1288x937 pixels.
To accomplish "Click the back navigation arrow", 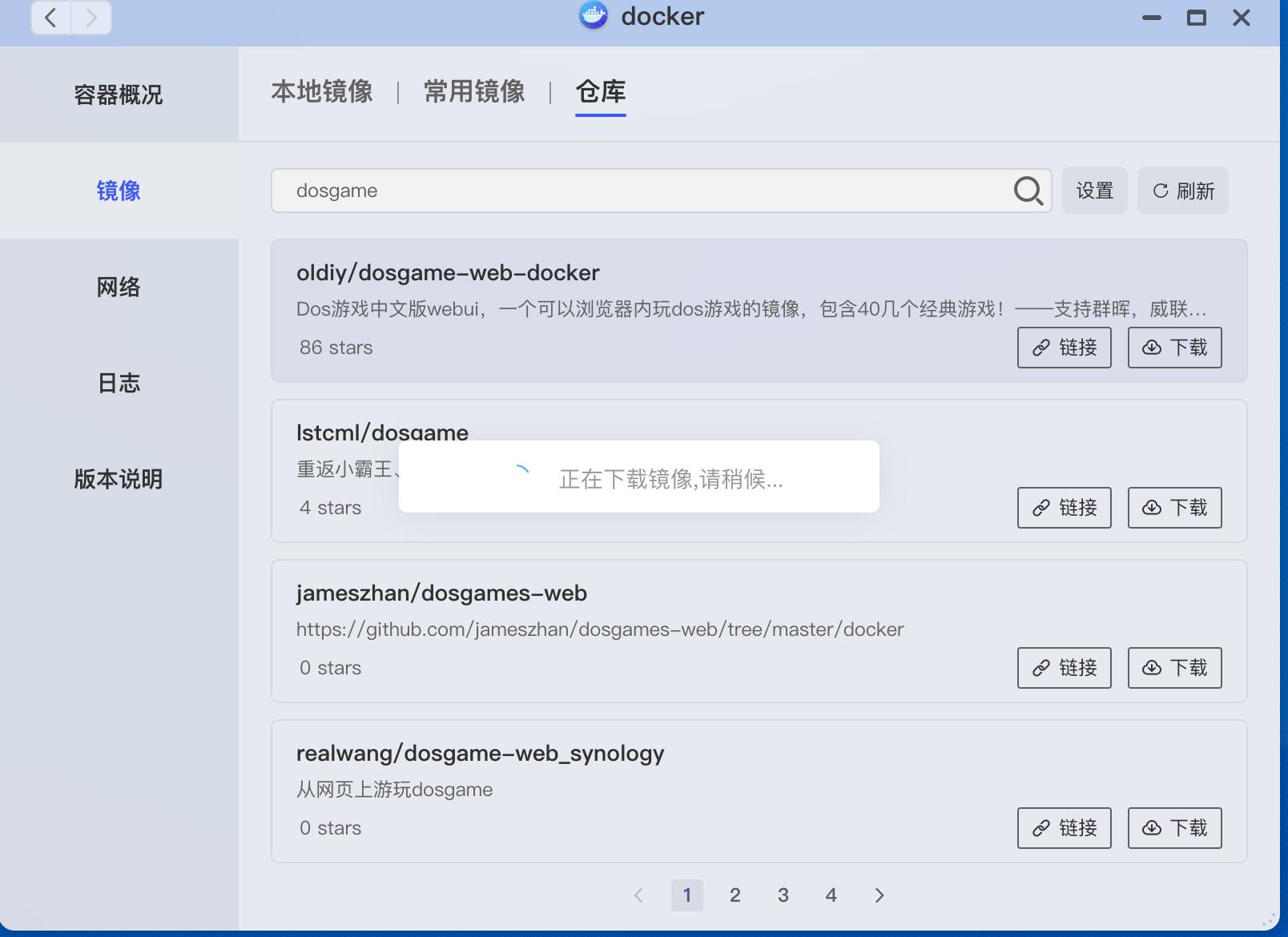I will coord(50,18).
